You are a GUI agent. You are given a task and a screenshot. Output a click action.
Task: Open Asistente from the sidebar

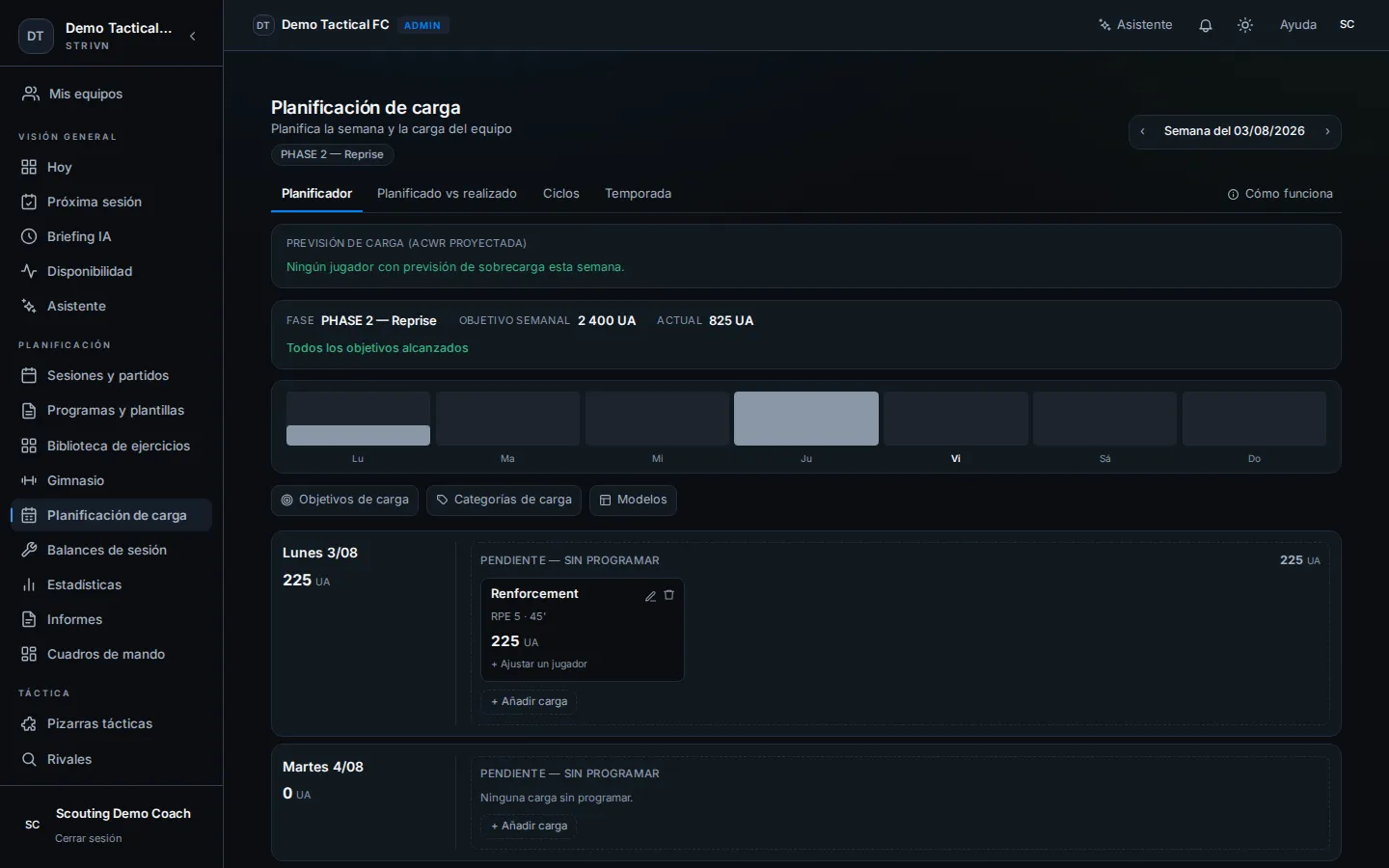[x=111, y=306]
